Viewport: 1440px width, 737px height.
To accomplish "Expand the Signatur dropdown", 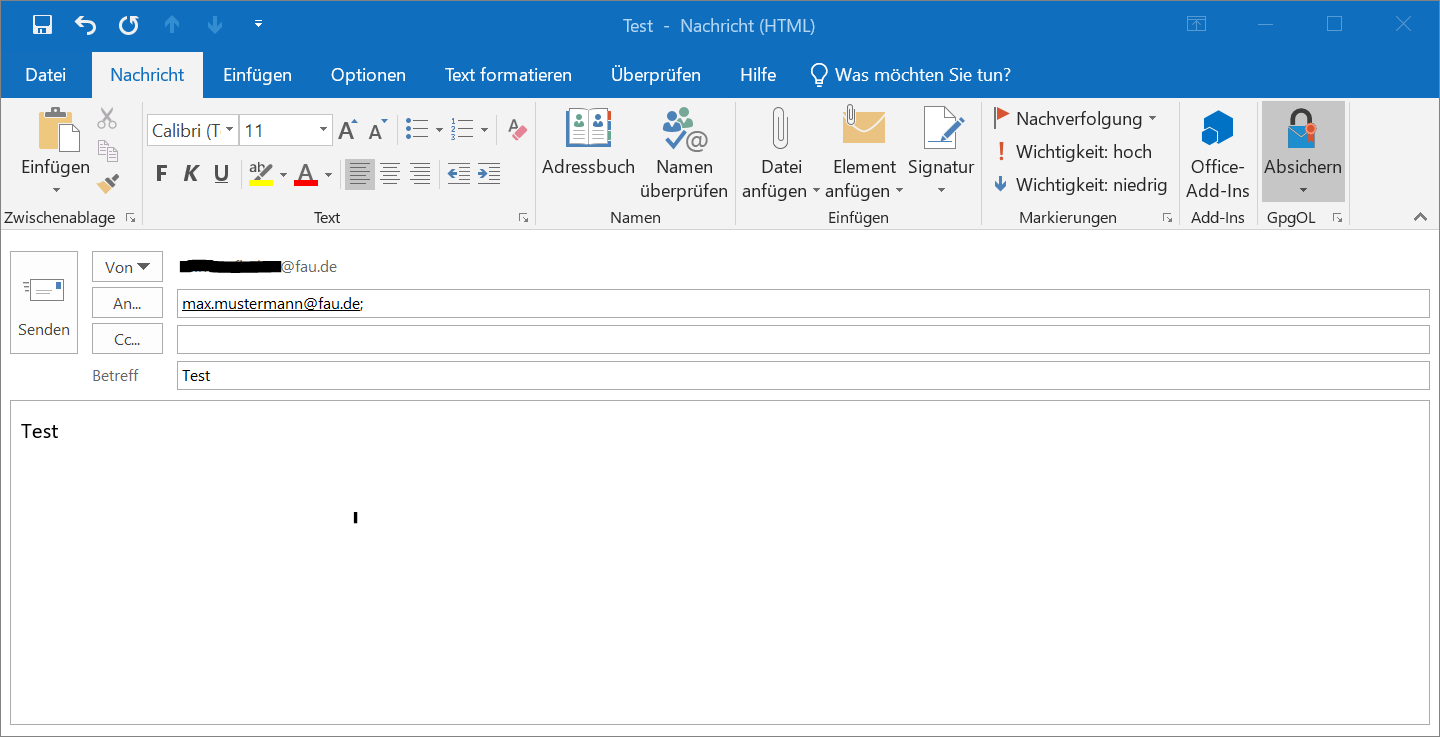I will tap(941, 190).
